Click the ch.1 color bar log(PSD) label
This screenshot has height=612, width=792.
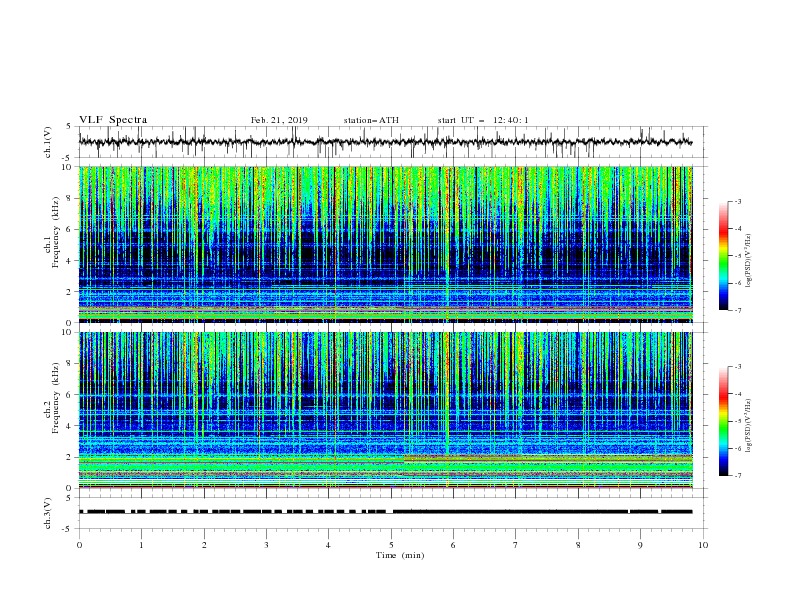pos(749,261)
